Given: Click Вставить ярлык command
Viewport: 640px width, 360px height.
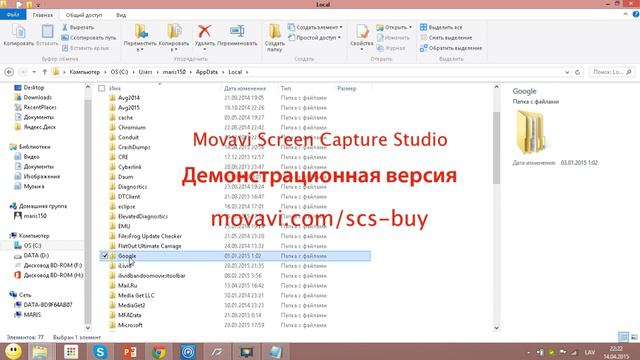Looking at the screenshot, I should tap(85, 48).
